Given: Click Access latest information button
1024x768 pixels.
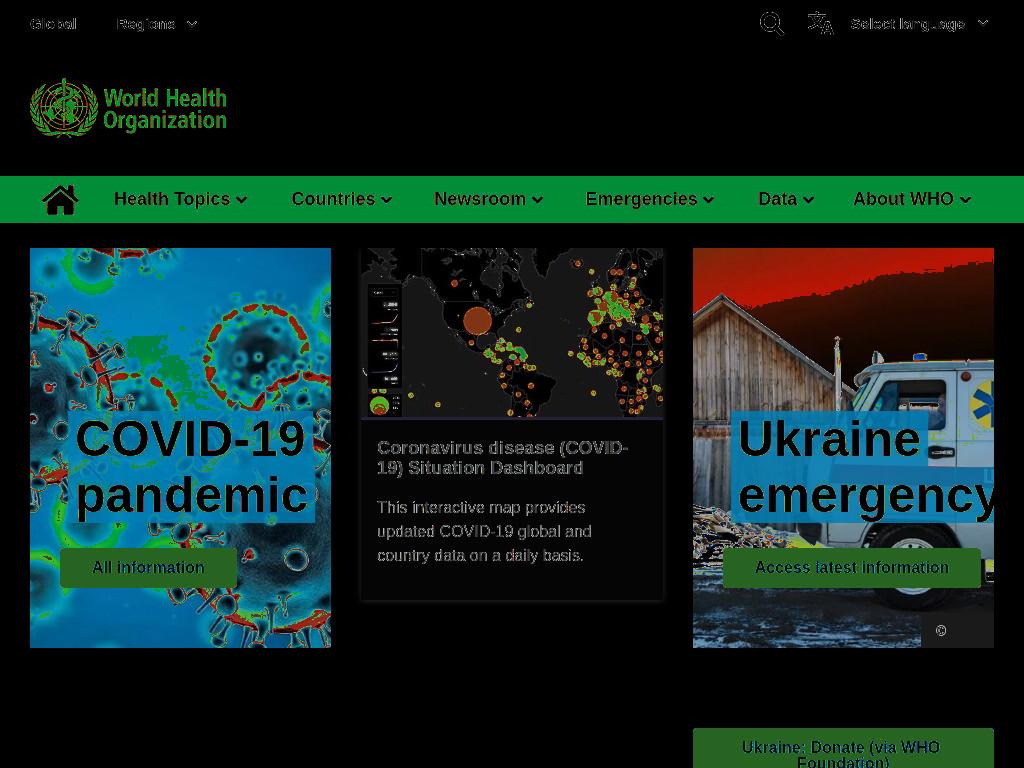Looking at the screenshot, I should click(x=852, y=568).
